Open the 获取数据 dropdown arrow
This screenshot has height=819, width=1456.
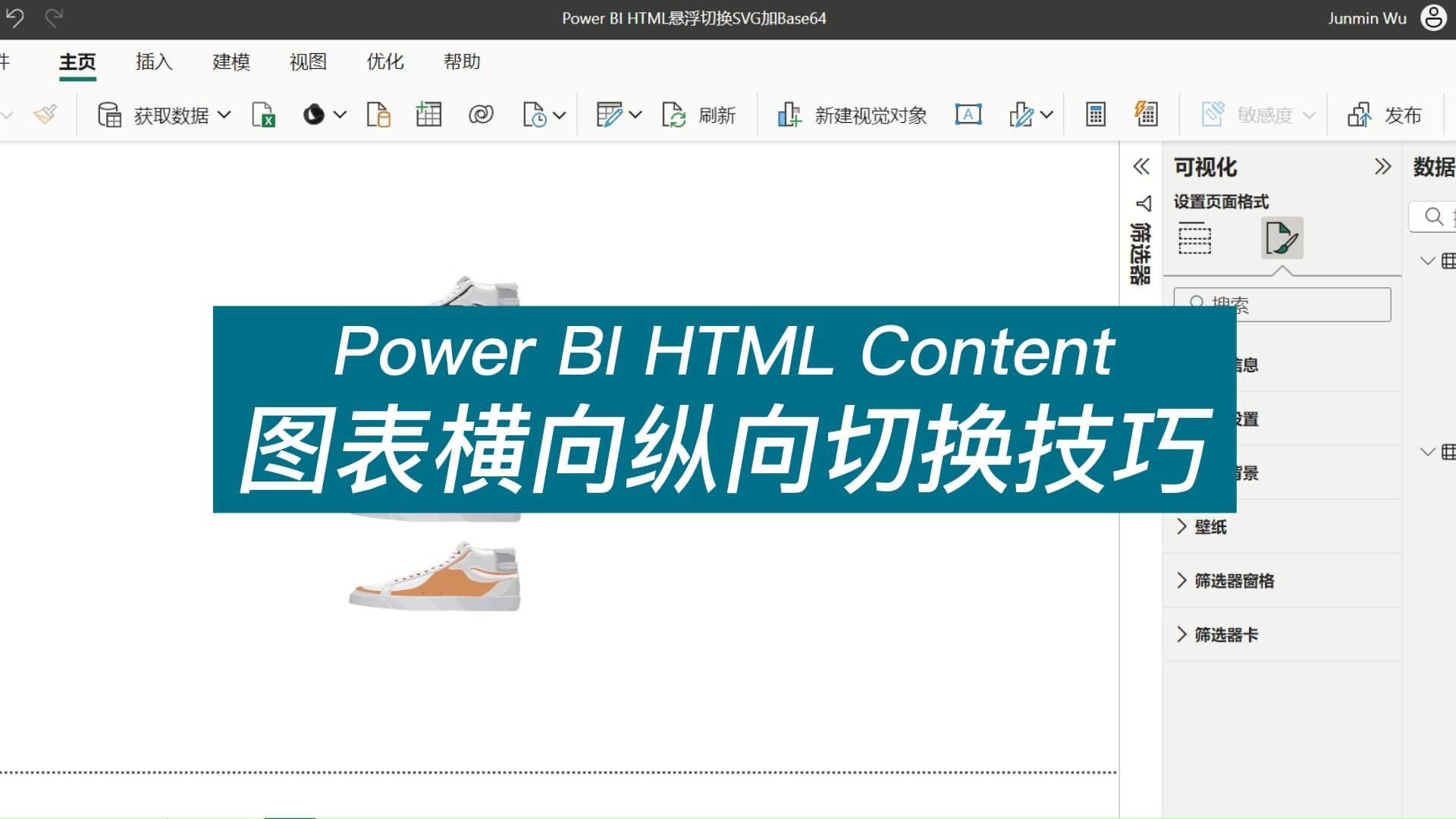224,115
